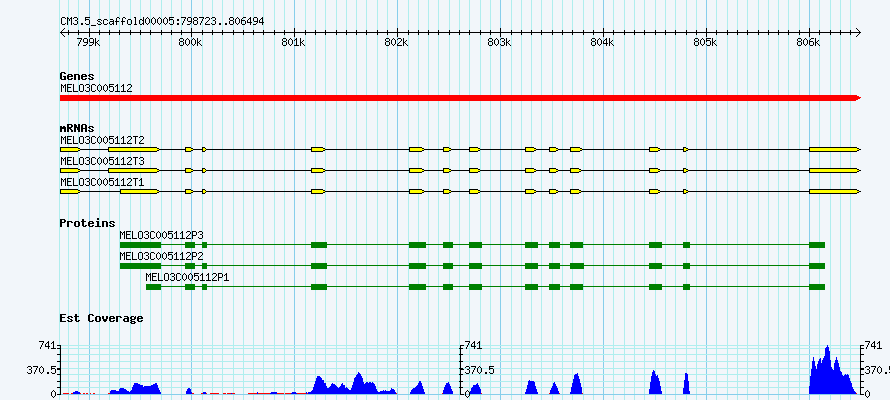Click the ruler's left-pointing arrowhead
The image size is (890, 400).
(63, 32)
